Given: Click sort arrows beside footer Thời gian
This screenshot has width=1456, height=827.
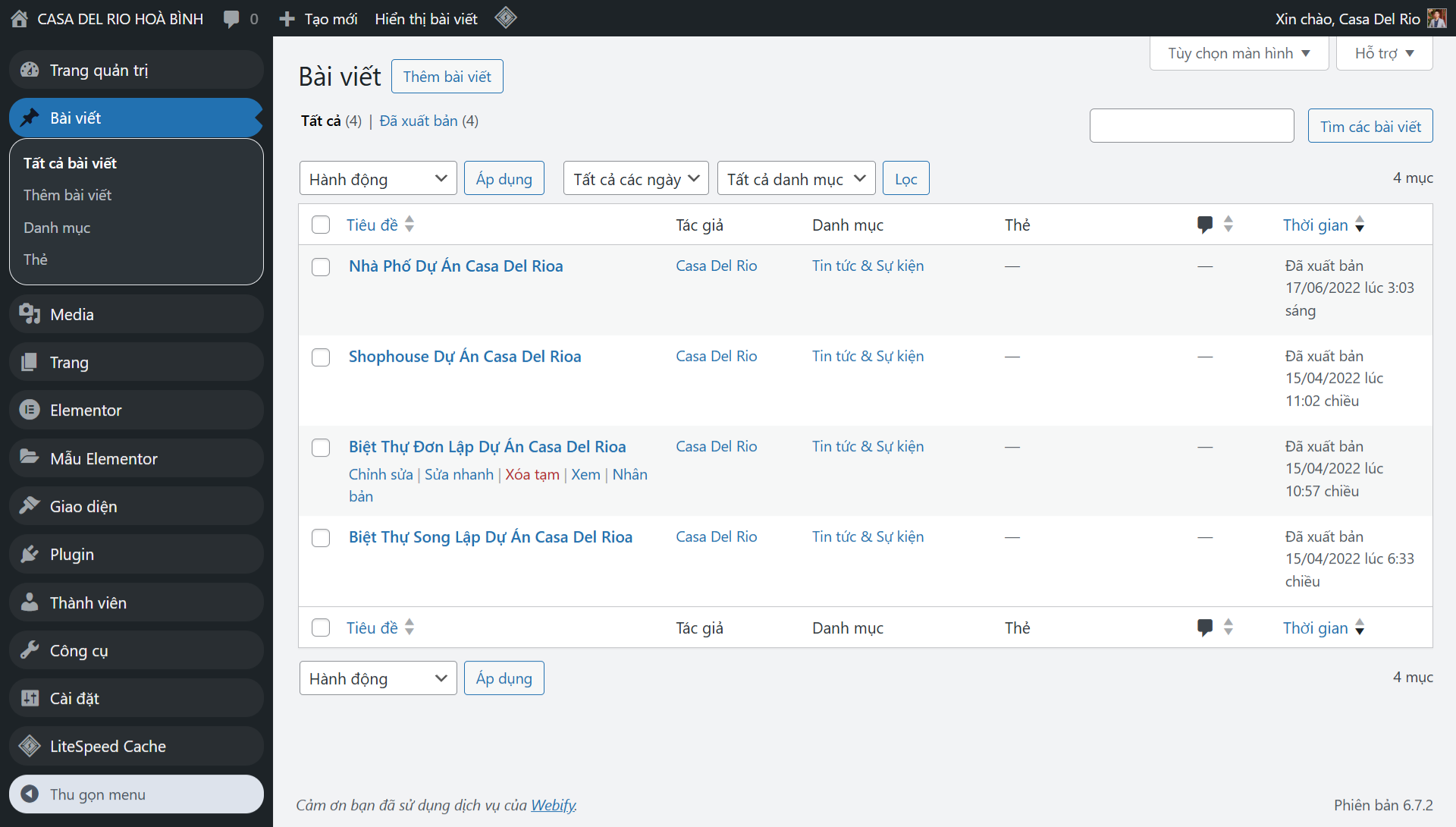Looking at the screenshot, I should coord(1360,627).
